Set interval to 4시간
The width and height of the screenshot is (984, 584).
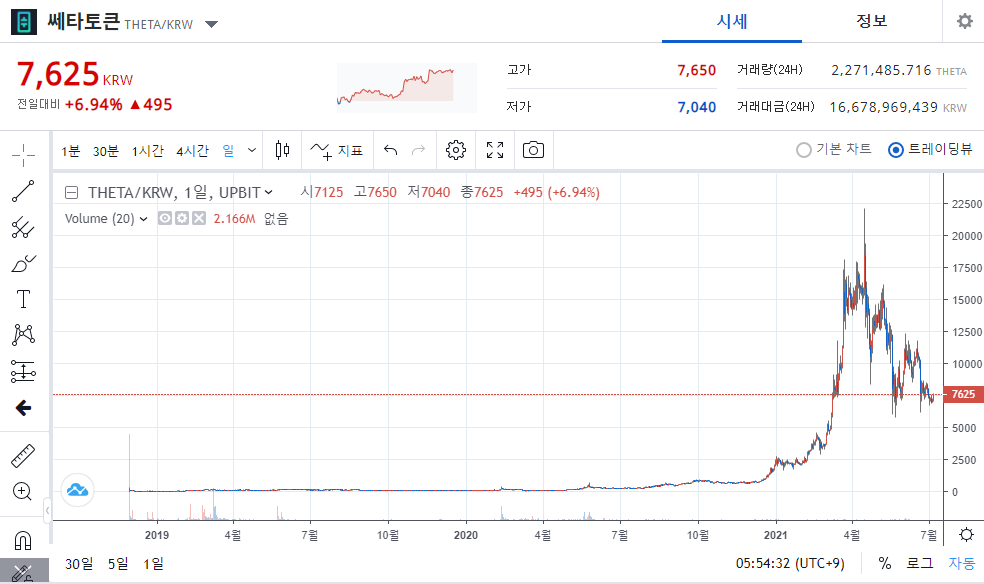tap(192, 151)
